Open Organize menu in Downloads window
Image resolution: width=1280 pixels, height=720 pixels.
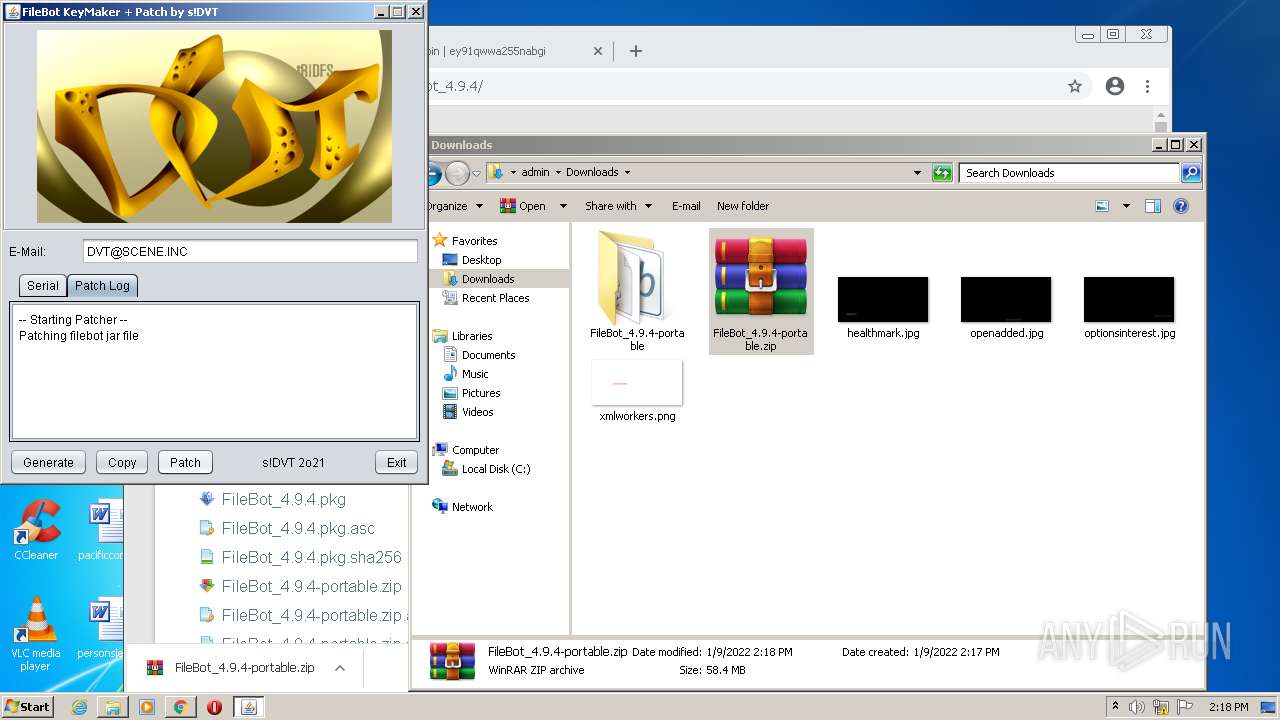click(454, 206)
